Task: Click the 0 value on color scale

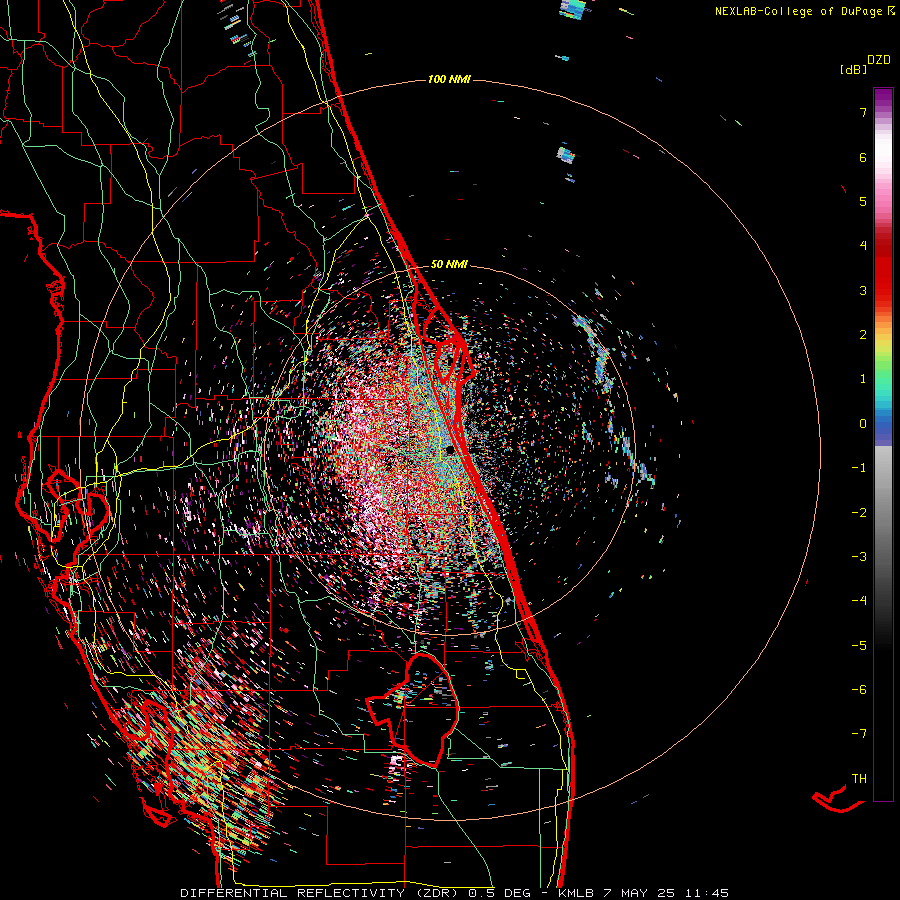Action: point(863,424)
